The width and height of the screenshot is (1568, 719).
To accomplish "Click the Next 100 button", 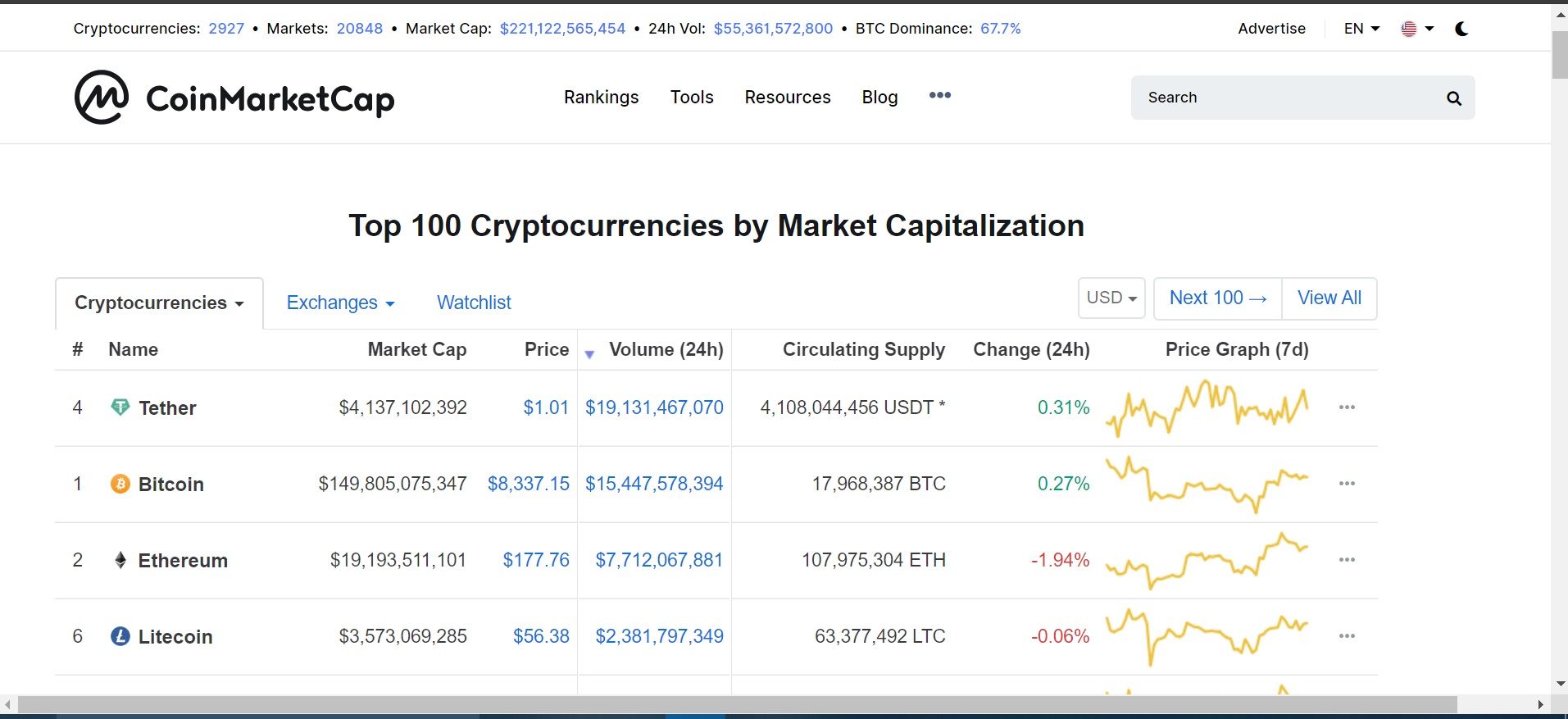I will [x=1217, y=298].
